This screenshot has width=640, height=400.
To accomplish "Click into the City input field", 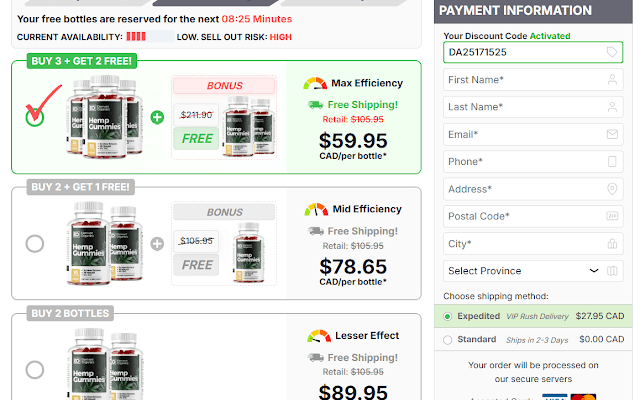I will 523,243.
